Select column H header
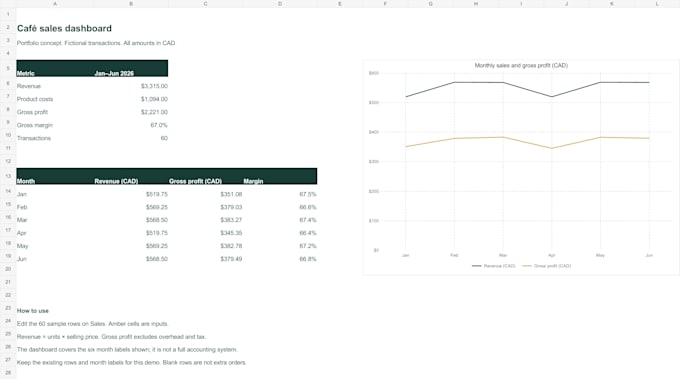This screenshot has width=680, height=379. [476, 3]
